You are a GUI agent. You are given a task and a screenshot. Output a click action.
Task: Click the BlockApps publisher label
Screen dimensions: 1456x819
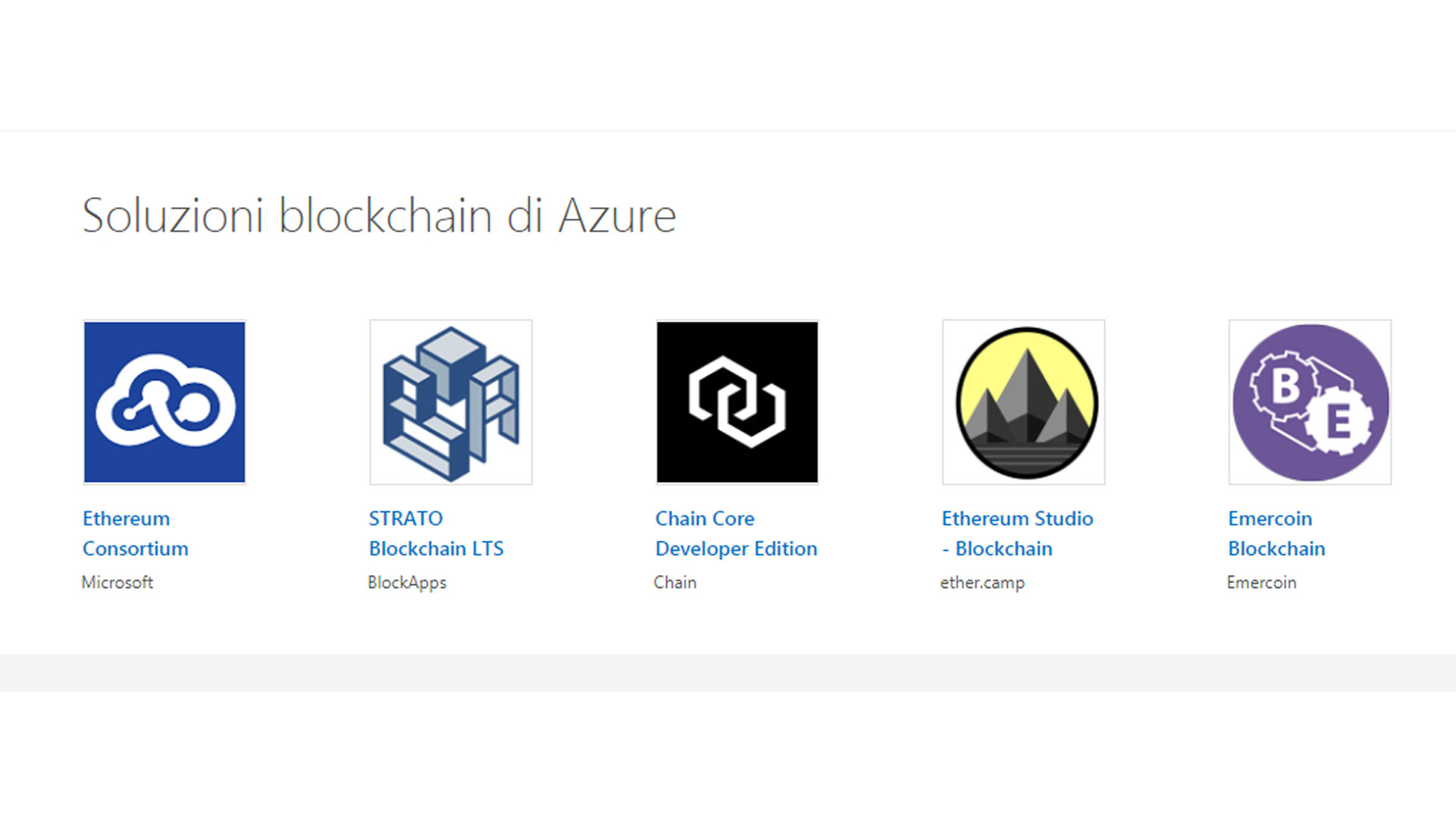click(407, 583)
